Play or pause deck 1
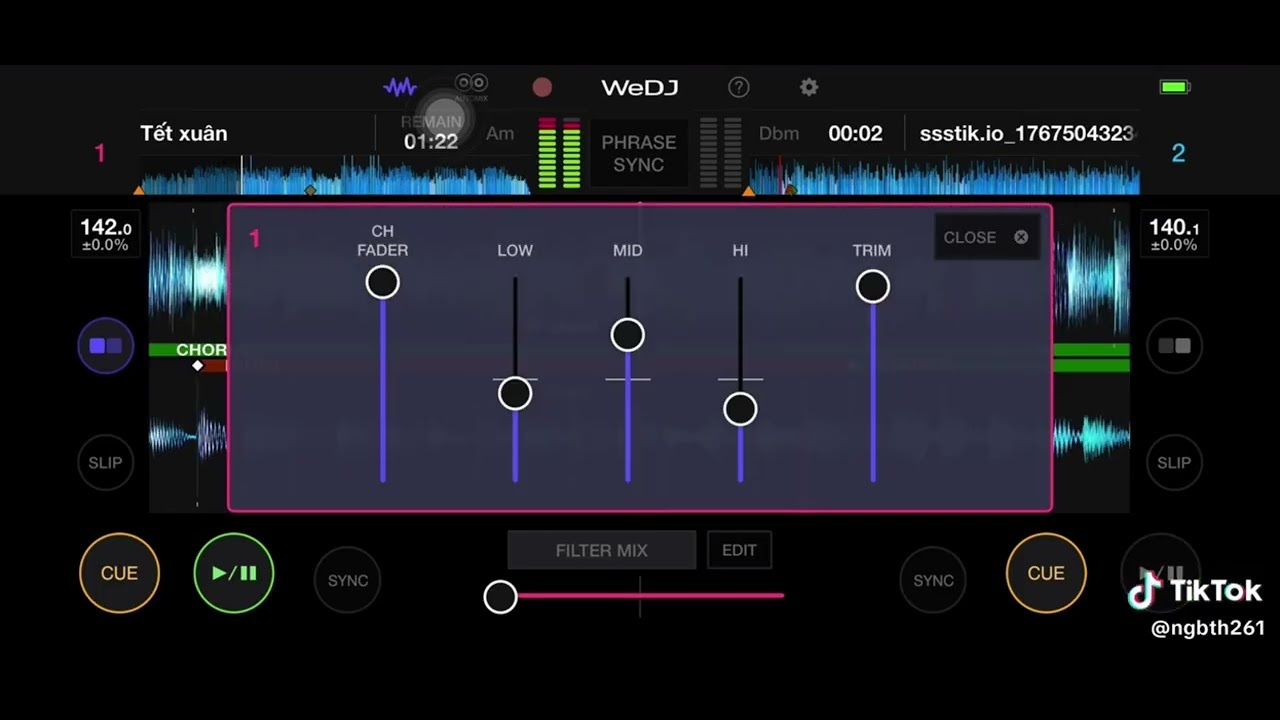The height and width of the screenshot is (720, 1280). (234, 573)
